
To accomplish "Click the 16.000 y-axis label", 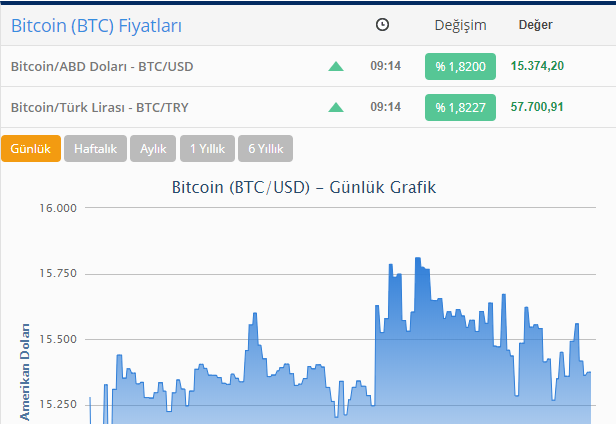I will coord(58,208).
